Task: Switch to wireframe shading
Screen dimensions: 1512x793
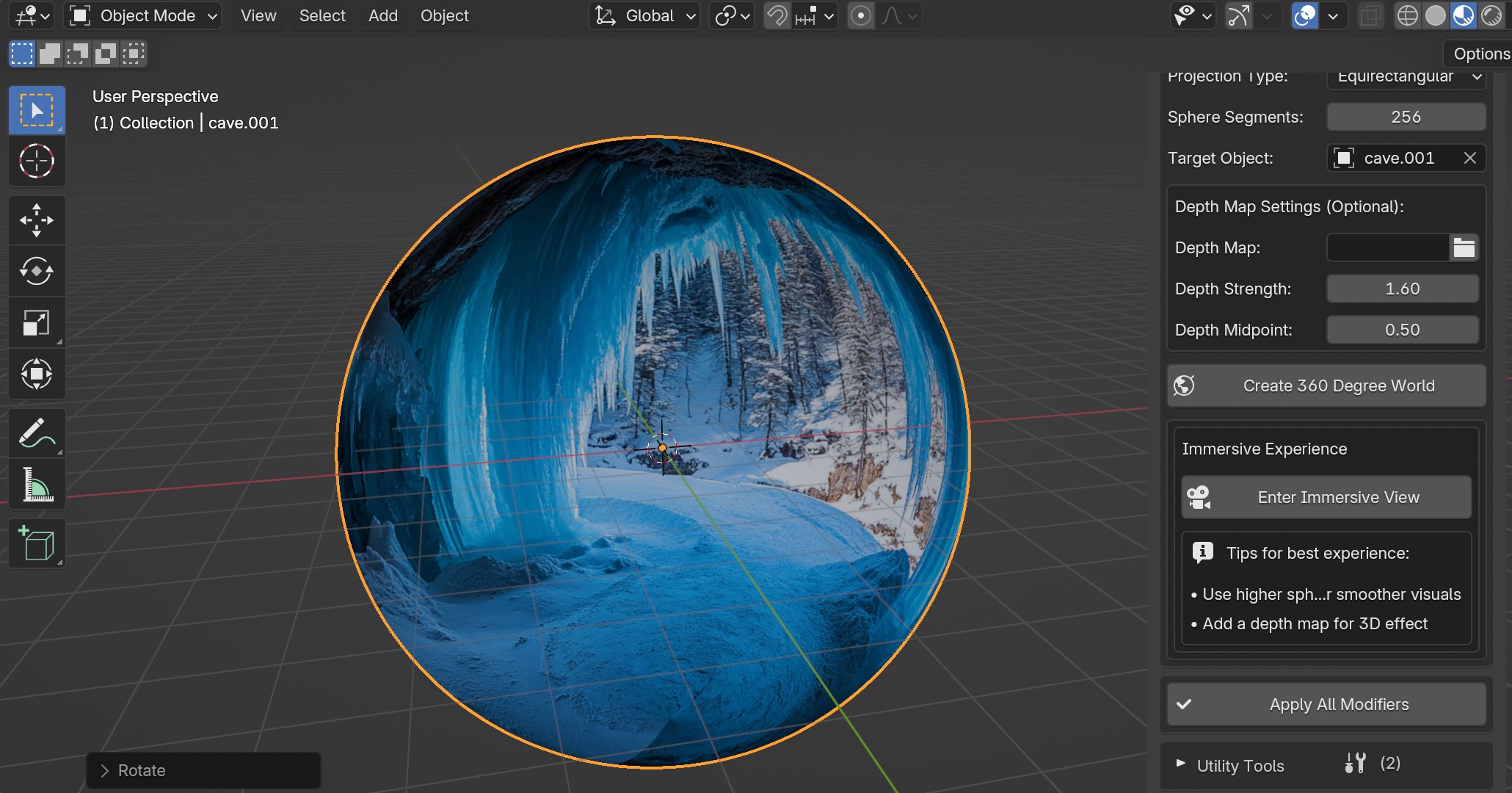Action: tap(1407, 15)
